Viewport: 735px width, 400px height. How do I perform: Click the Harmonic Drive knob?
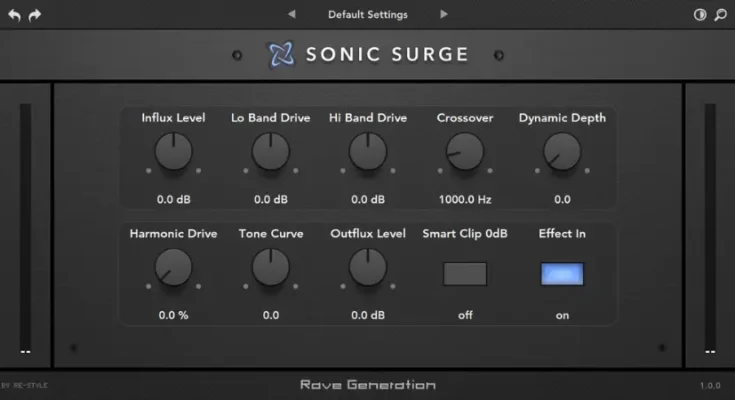(173, 267)
